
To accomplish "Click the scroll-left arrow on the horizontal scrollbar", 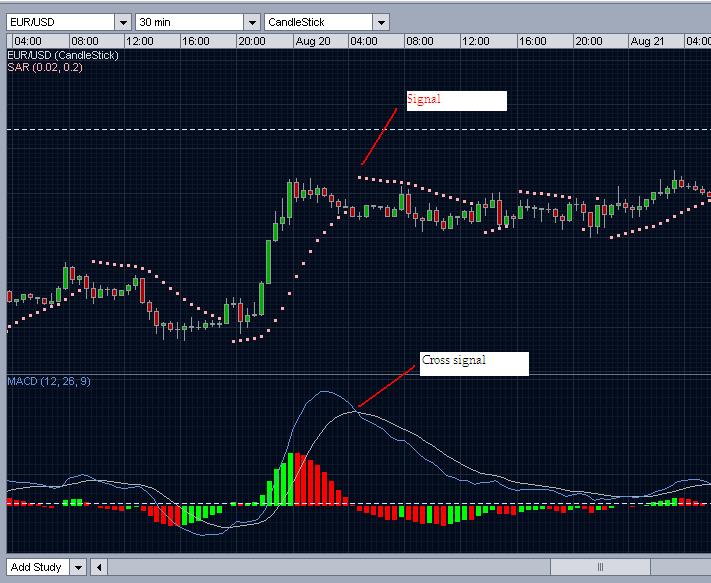I will pyautogui.click(x=99, y=567).
